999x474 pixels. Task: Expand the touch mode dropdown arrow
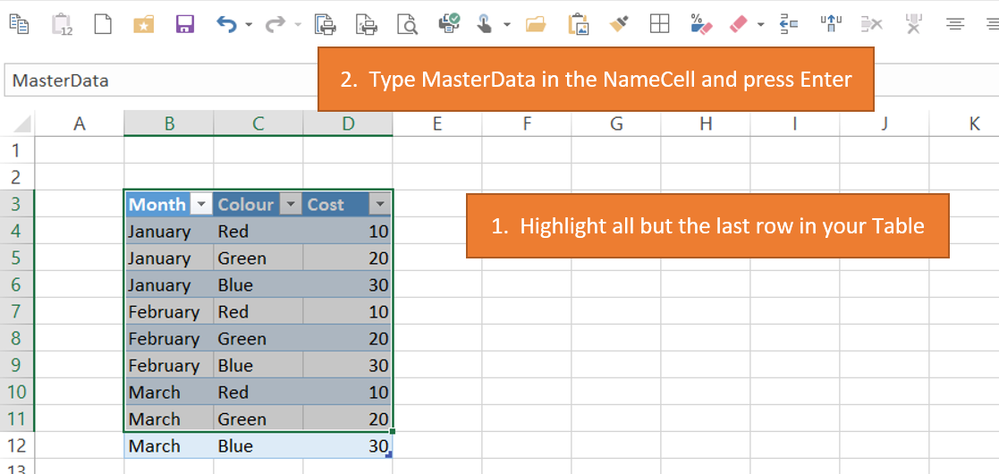pyautogui.click(x=507, y=25)
